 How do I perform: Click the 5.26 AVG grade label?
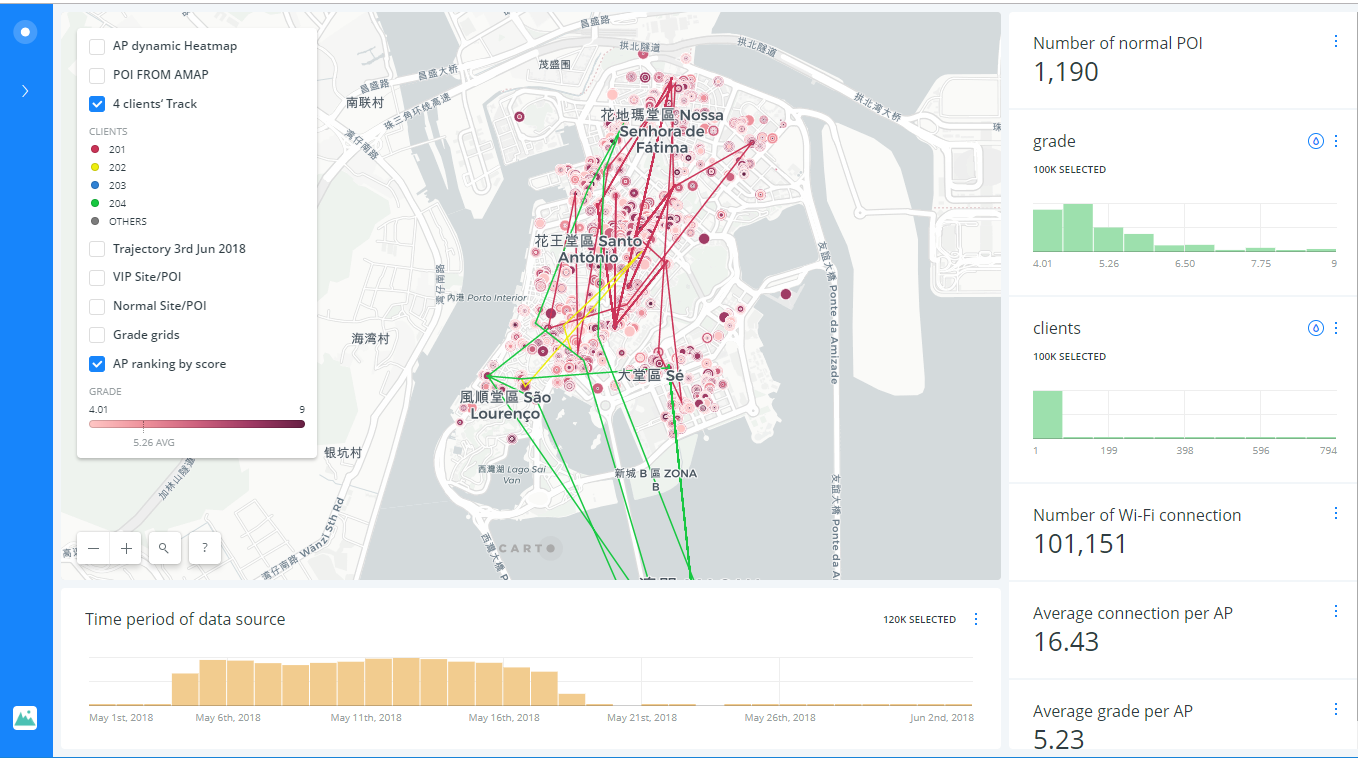coord(154,442)
